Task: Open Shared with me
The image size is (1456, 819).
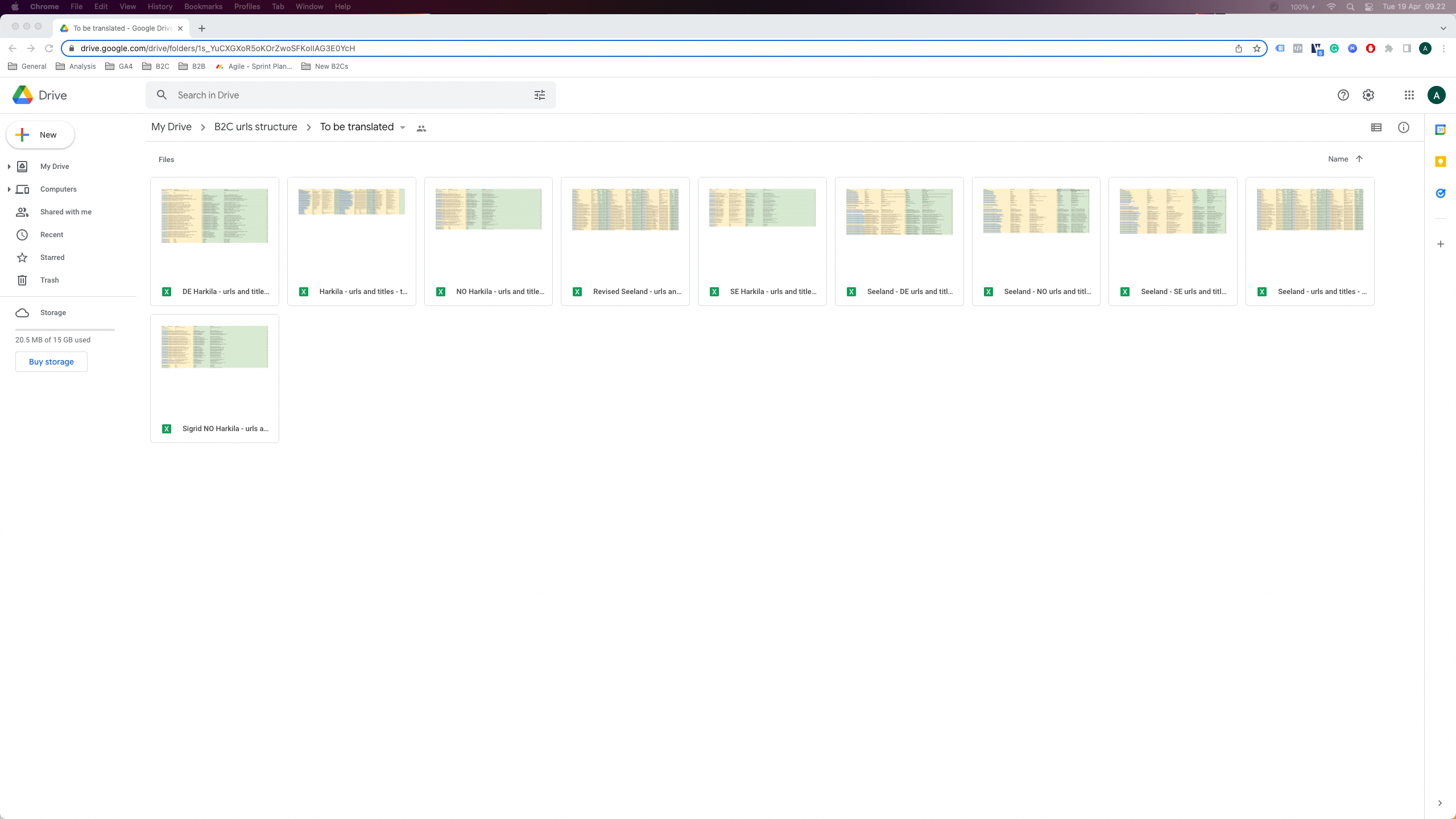Action: point(66,212)
